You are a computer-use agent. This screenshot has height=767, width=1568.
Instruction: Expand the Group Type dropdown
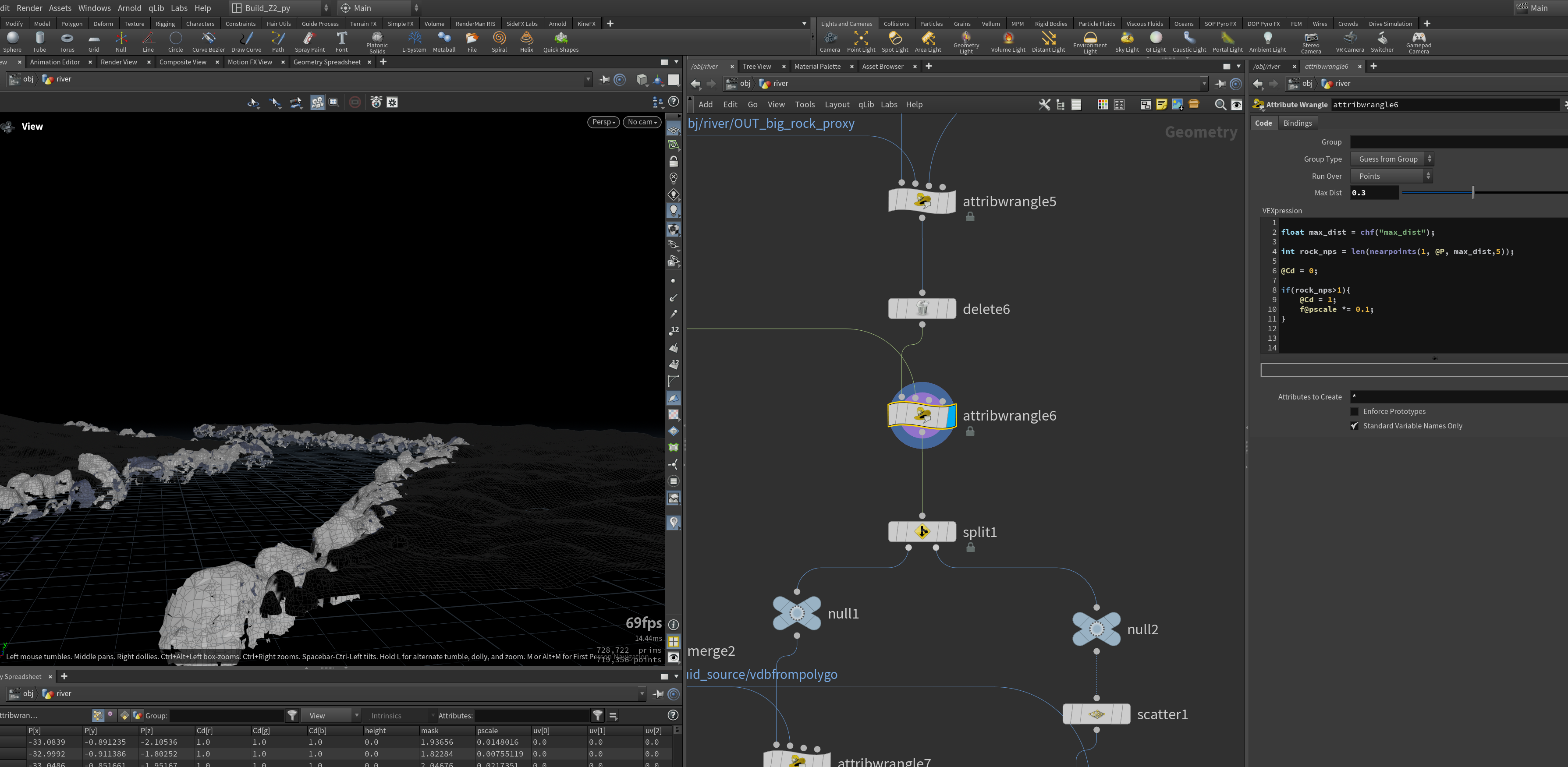1391,159
